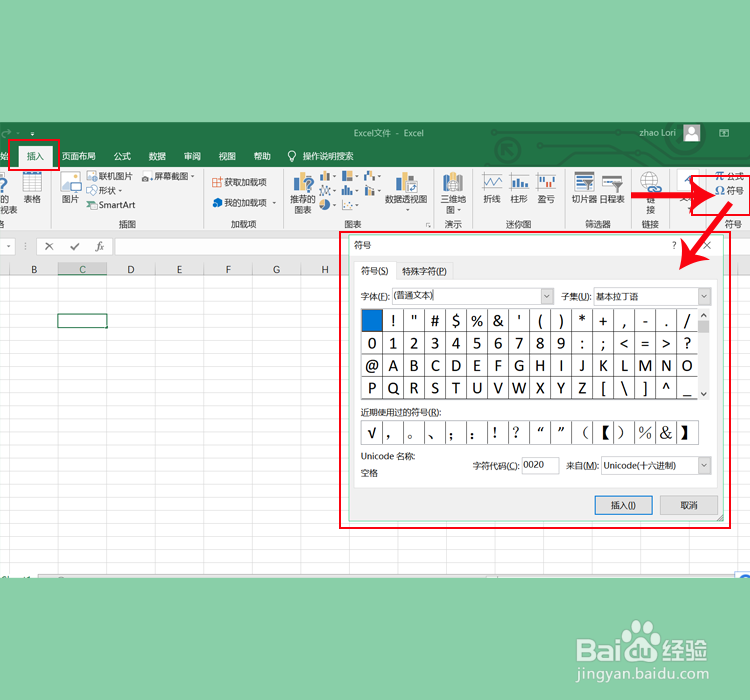The image size is (750, 700).
Task: Select the 符号(S) tab in dialog
Action: [375, 271]
